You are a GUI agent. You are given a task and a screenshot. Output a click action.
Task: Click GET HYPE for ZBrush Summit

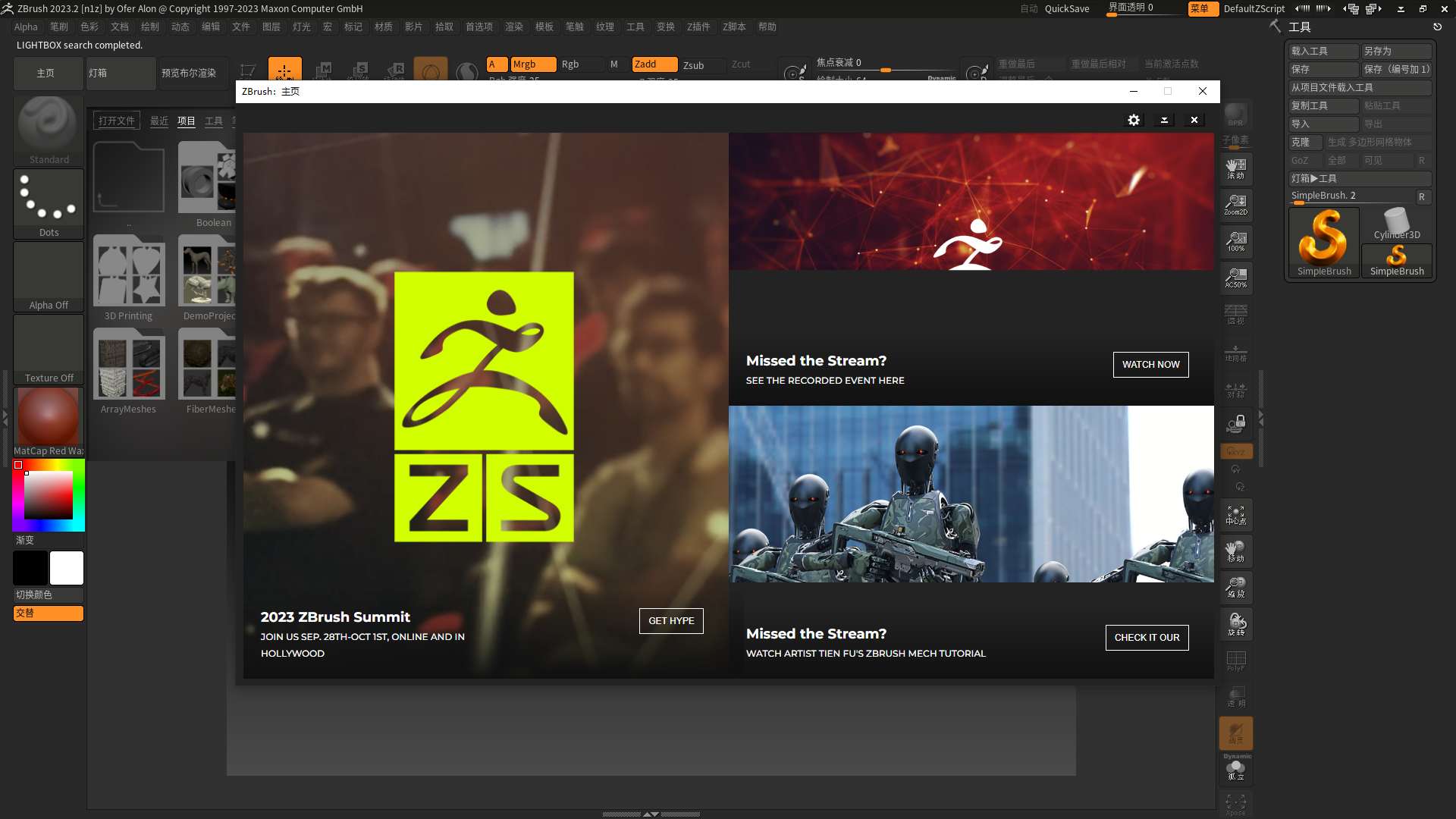[x=671, y=620]
